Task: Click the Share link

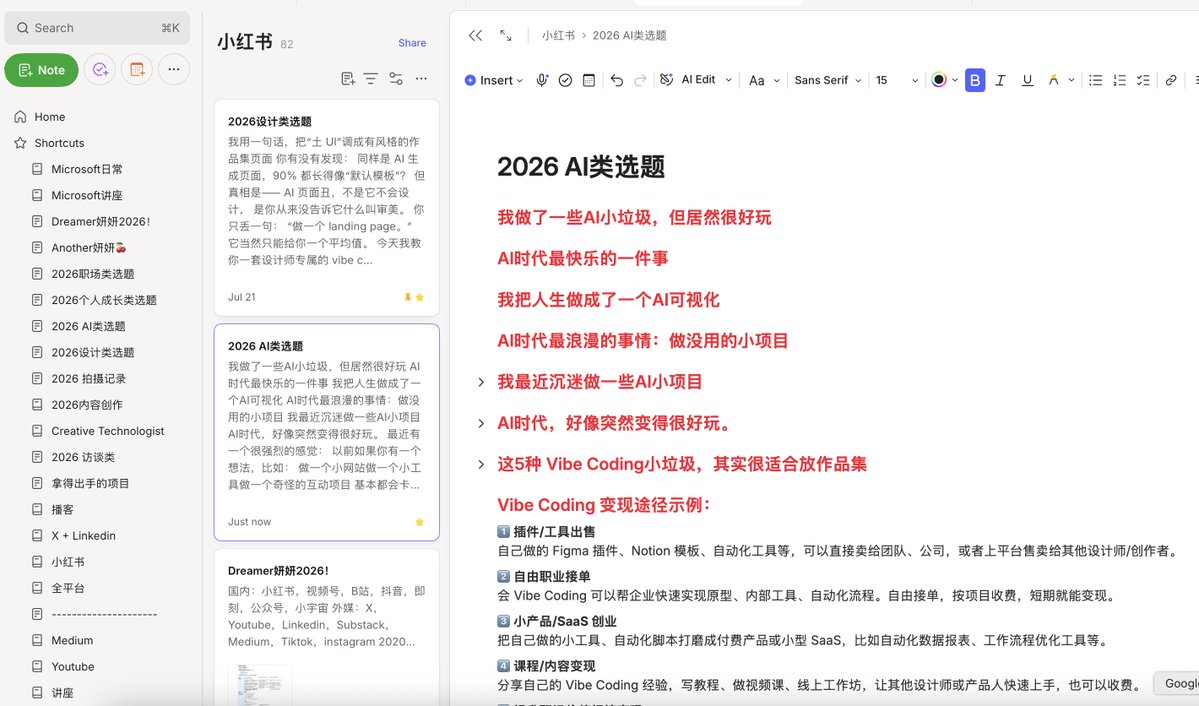Action: (x=412, y=43)
